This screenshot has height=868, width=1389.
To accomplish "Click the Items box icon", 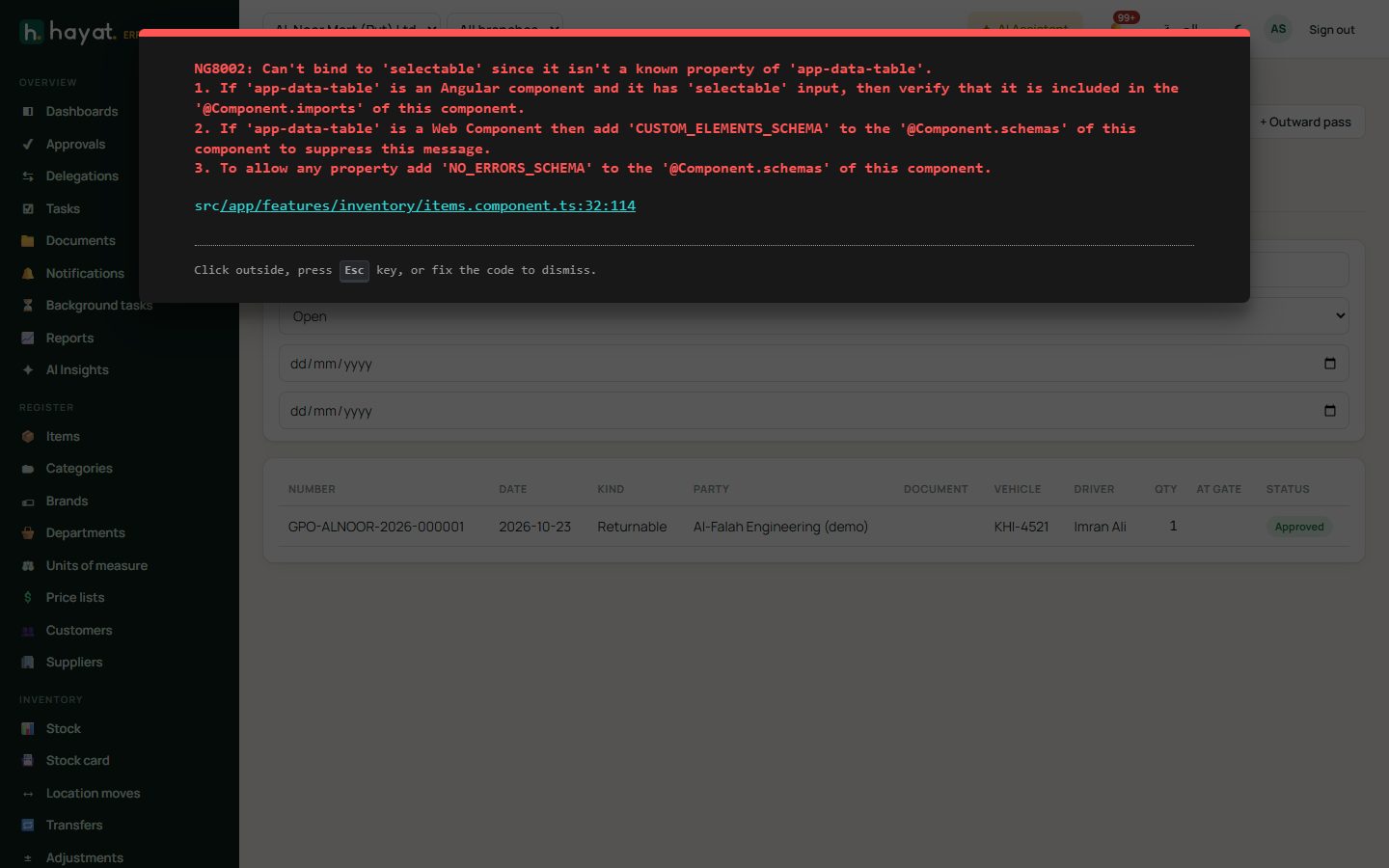I will (x=28, y=437).
